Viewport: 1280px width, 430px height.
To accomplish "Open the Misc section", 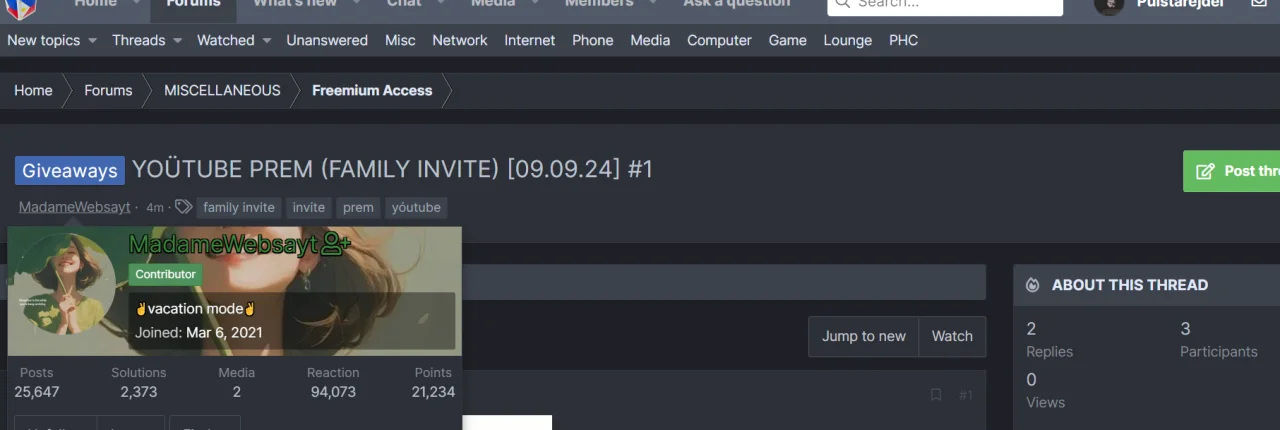I will click(x=400, y=40).
